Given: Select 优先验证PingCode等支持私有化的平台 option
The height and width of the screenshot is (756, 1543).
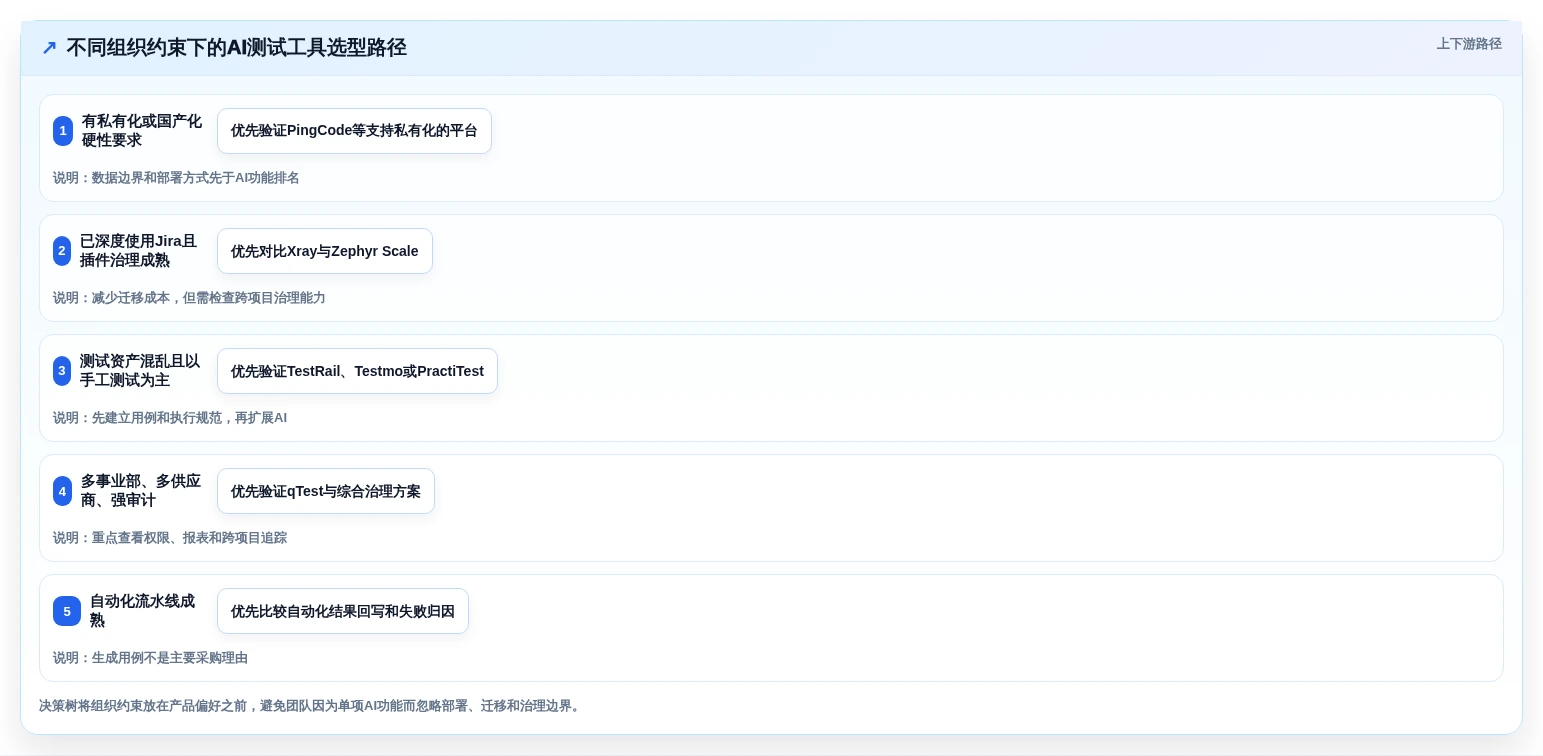Looking at the screenshot, I should (x=354, y=131).
